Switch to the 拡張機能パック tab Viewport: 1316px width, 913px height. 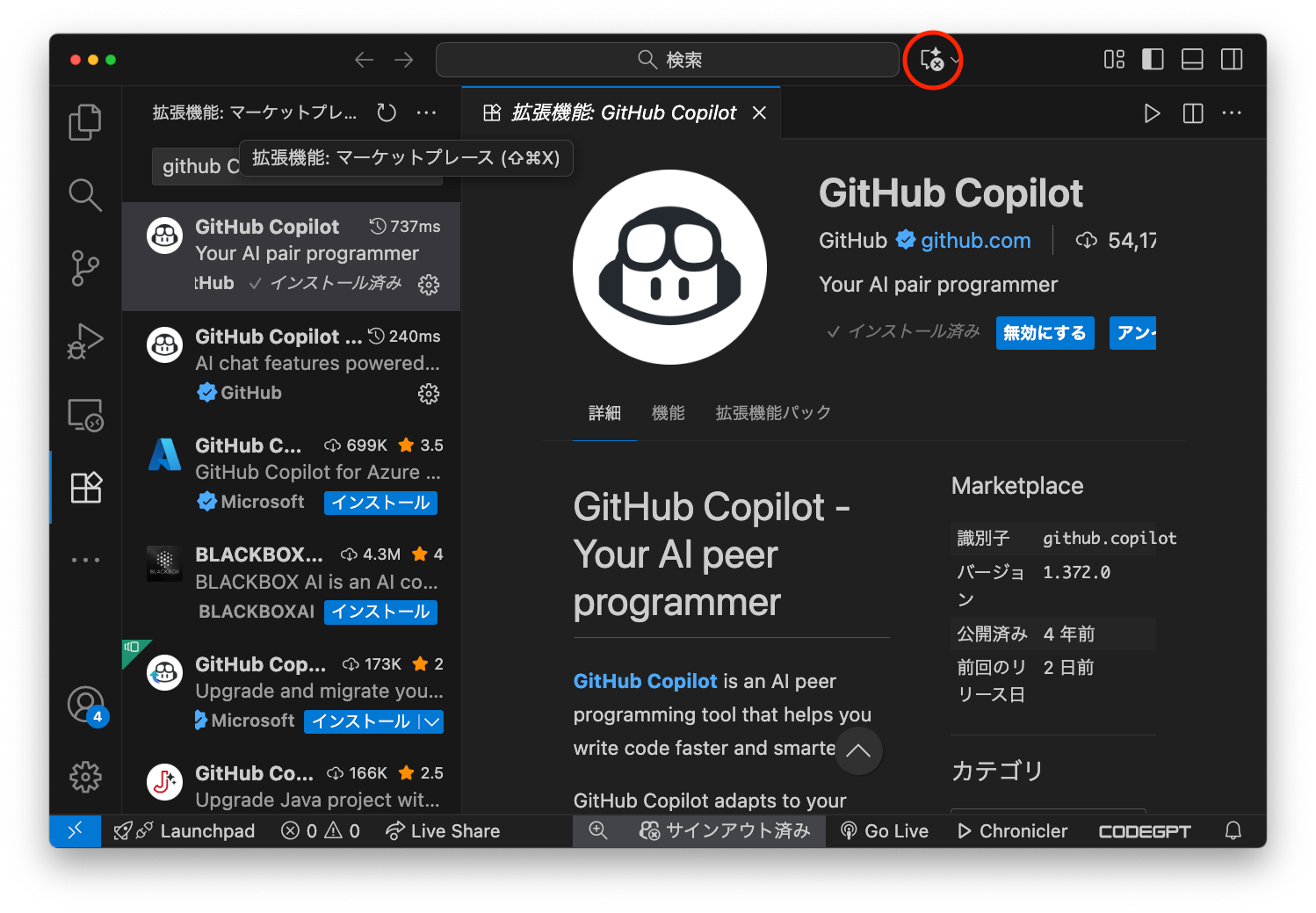(773, 413)
